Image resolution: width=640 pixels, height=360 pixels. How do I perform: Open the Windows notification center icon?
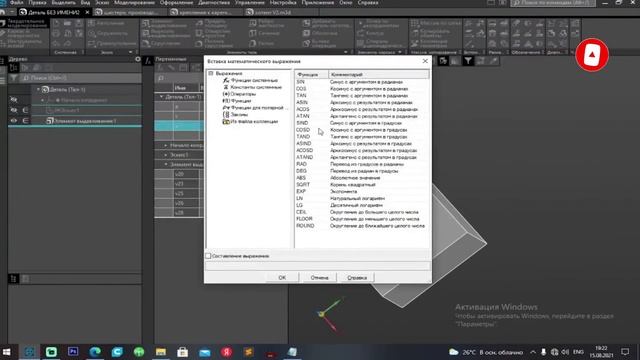click(x=625, y=352)
